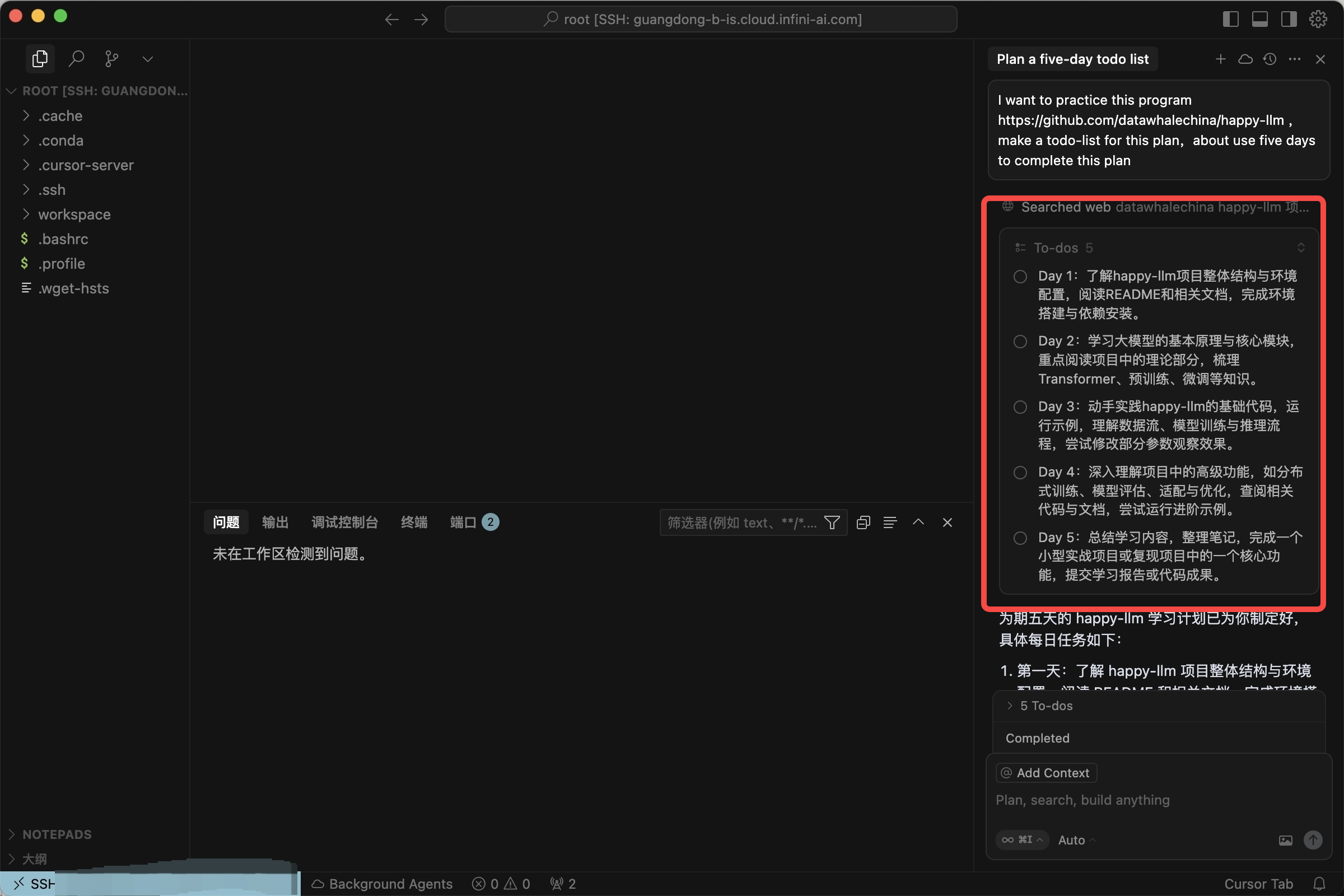Maximize the panel with the up chevron

click(918, 522)
